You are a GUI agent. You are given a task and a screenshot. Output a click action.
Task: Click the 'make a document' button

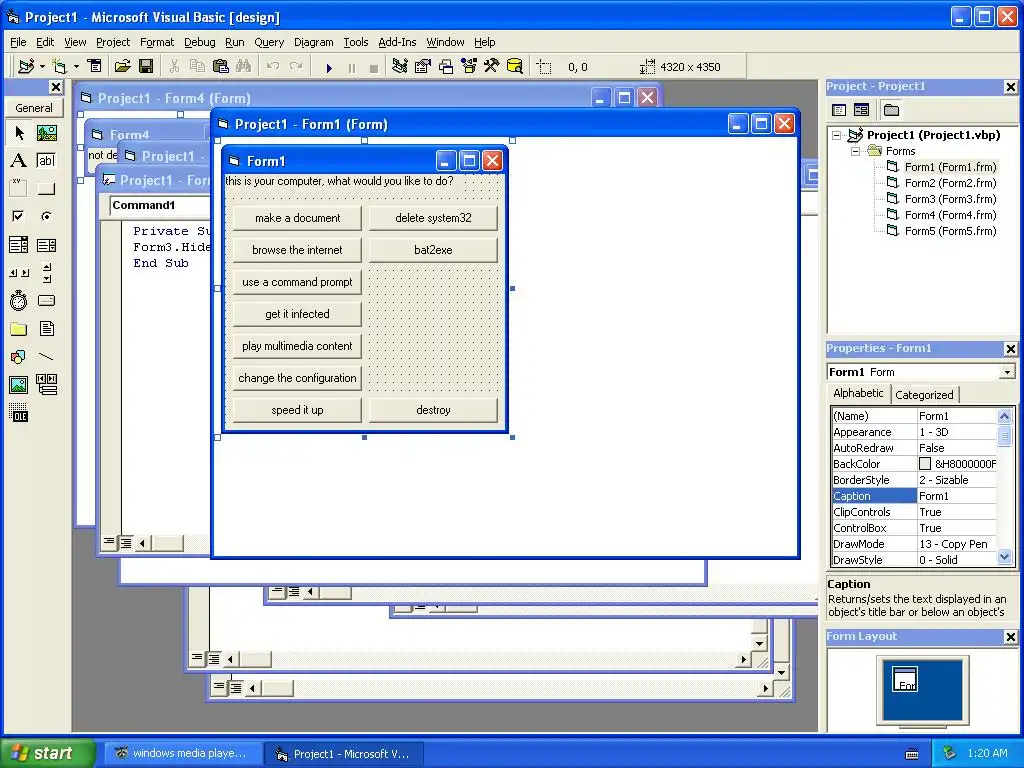click(x=297, y=218)
